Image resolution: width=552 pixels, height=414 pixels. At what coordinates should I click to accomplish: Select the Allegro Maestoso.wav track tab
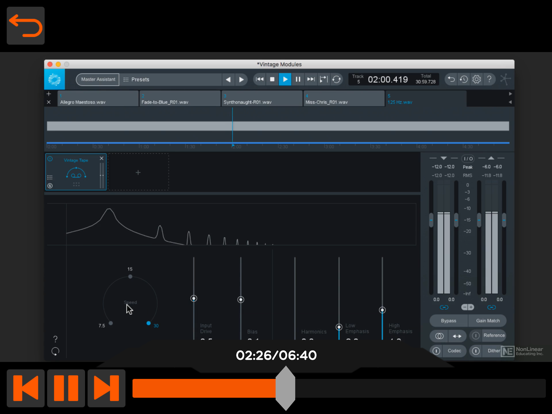[x=98, y=98]
